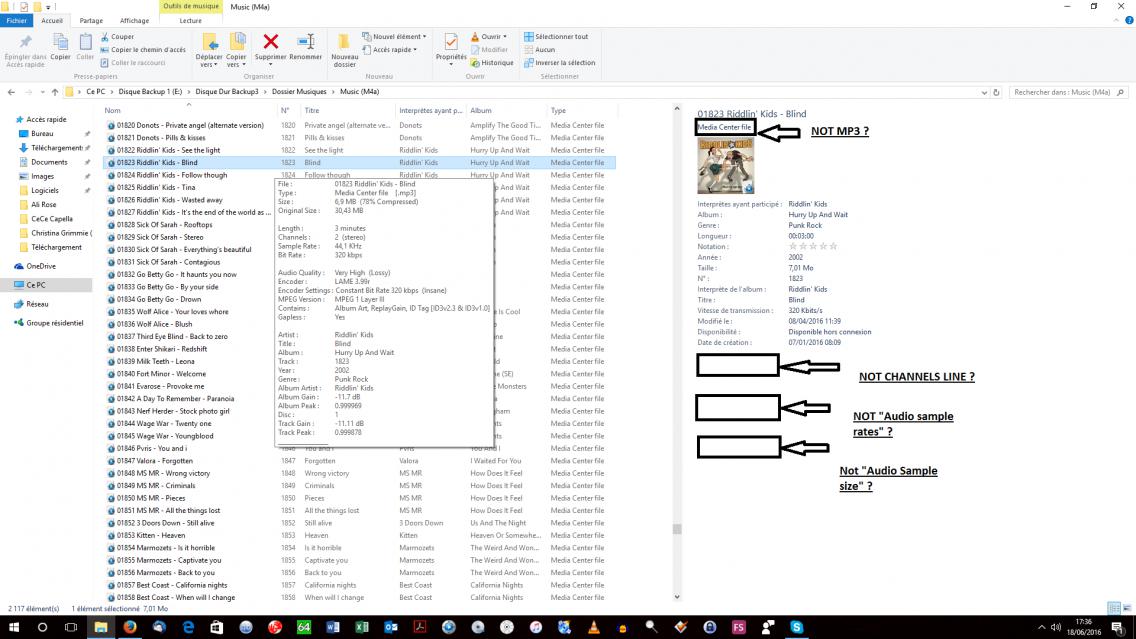
Task: Open Firefox from the taskbar
Action: 129,627
